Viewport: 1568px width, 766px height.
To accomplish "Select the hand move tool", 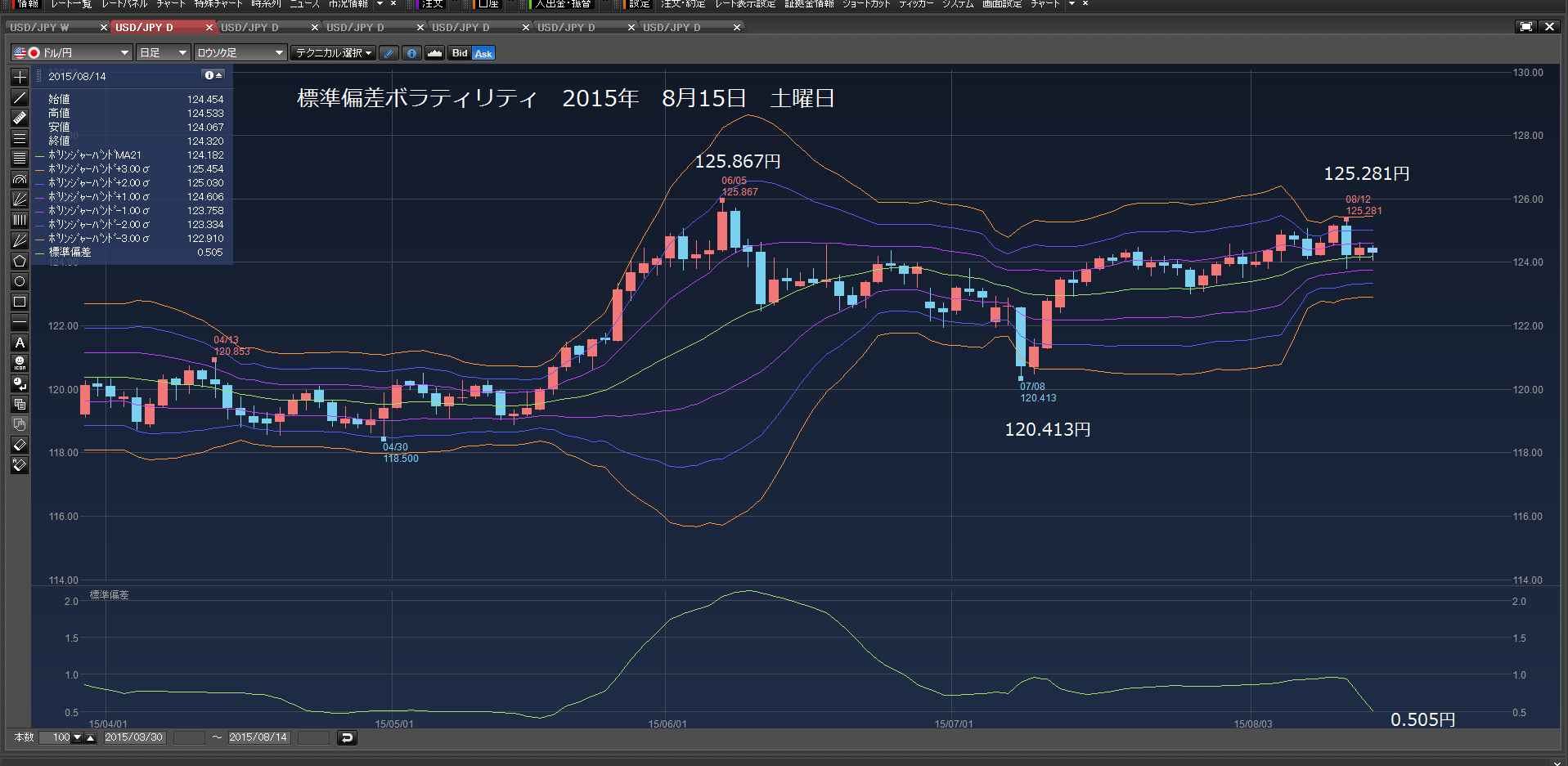I will coord(20,424).
